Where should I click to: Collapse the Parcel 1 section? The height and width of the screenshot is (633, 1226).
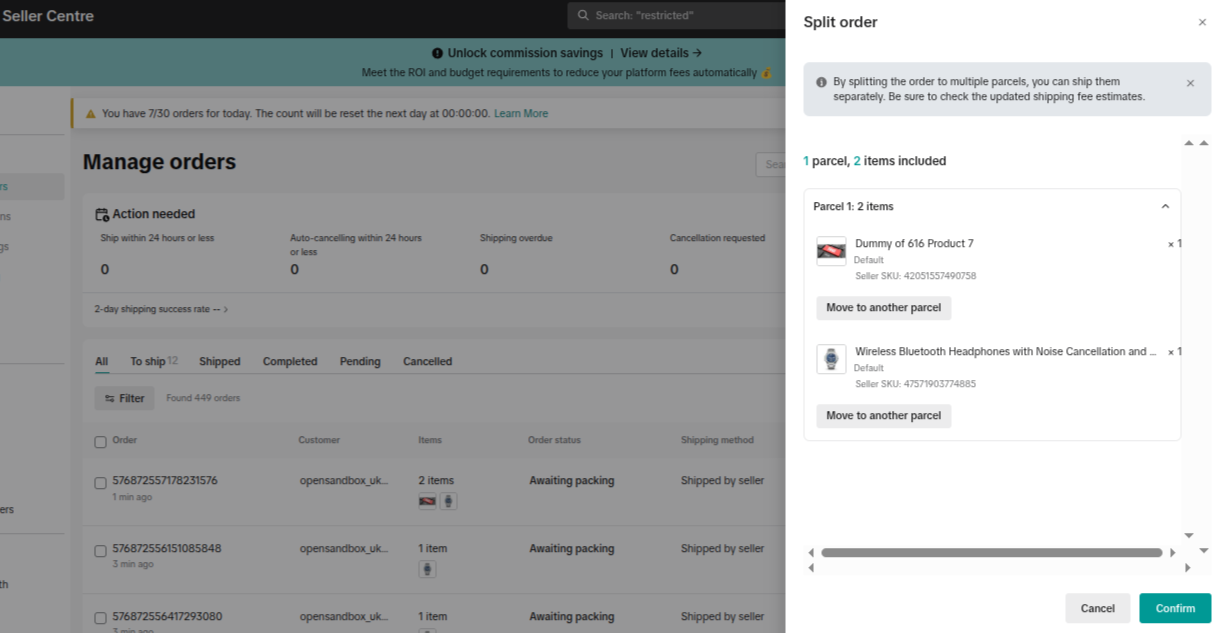(1165, 207)
